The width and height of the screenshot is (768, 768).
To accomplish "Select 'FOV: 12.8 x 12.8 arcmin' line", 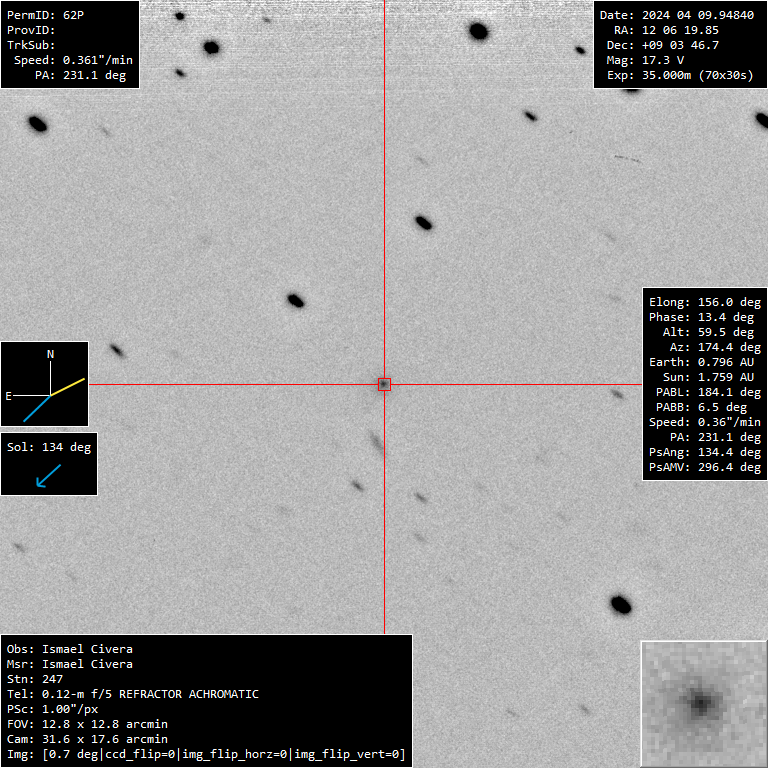I will 87,724.
